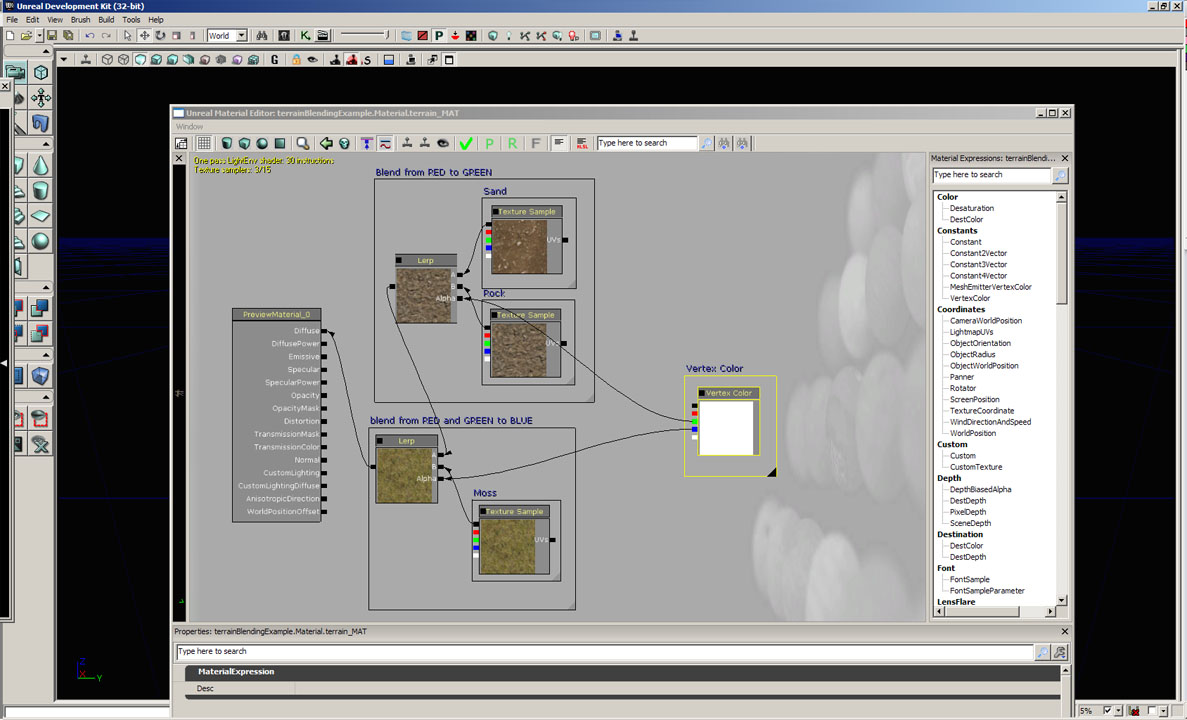
Task: Open the properties wrench options dropdown
Action: coord(1059,652)
